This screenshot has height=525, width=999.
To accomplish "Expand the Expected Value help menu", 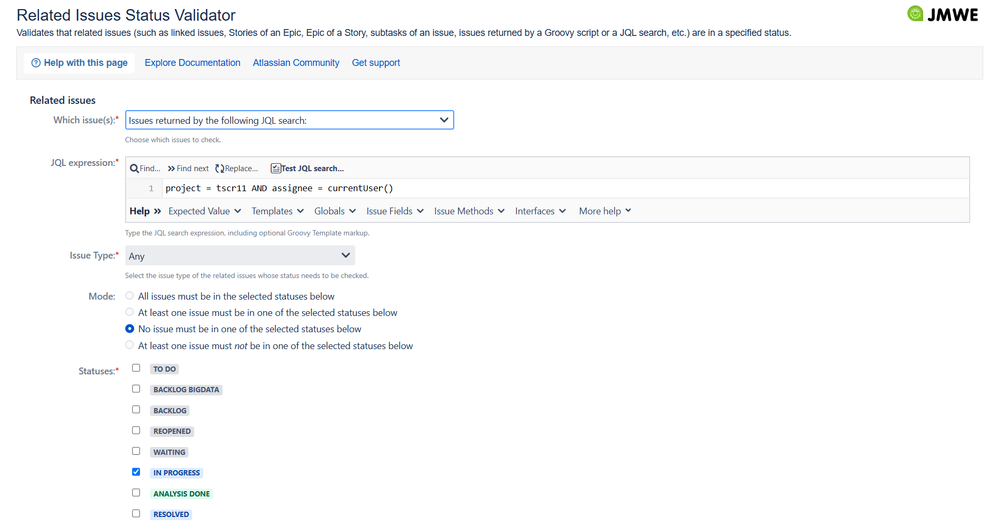I will pos(205,211).
